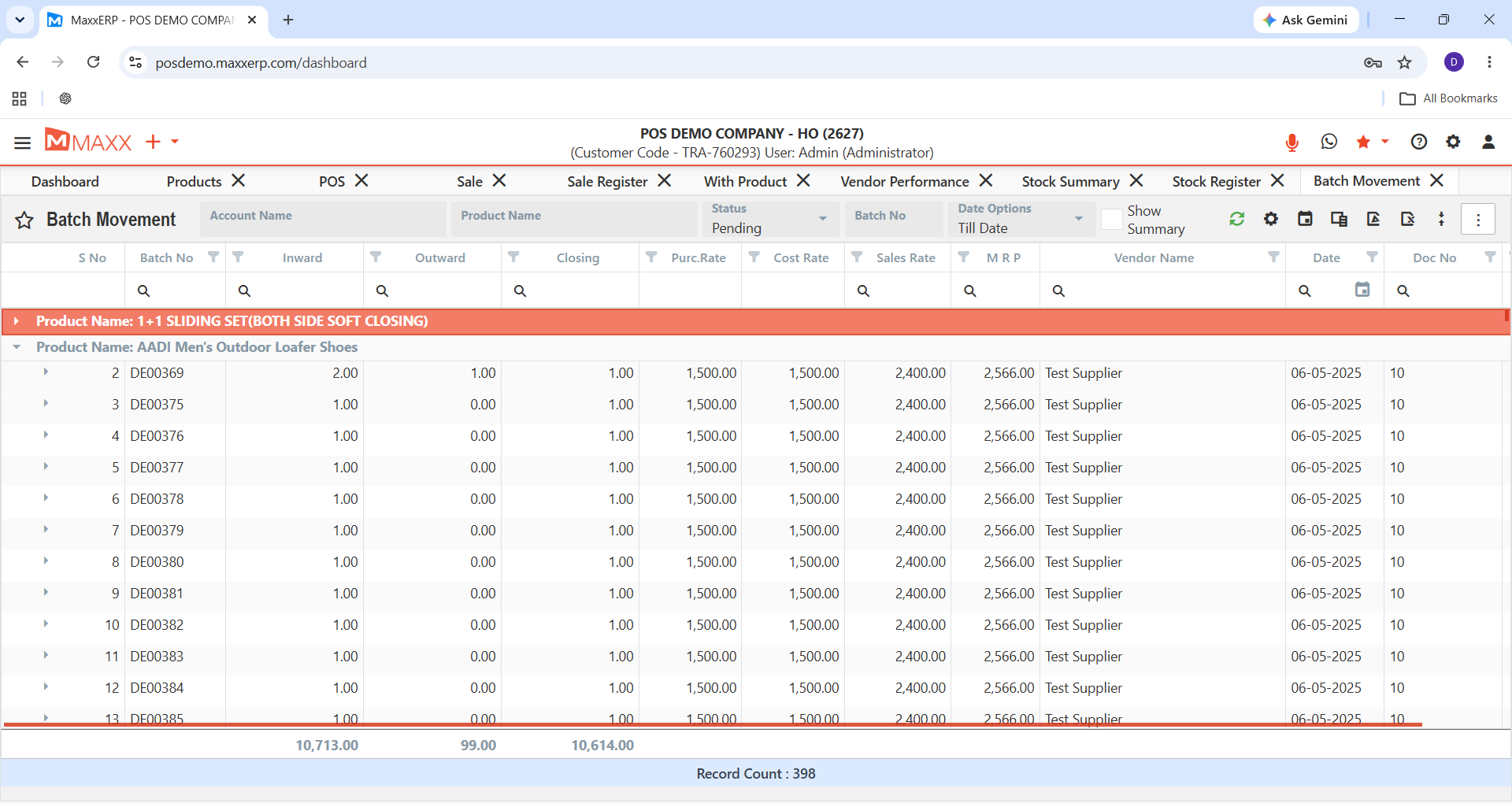Viewport: 1512px width, 803px height.
Task: Click the green refresh icon
Action: (1236, 219)
